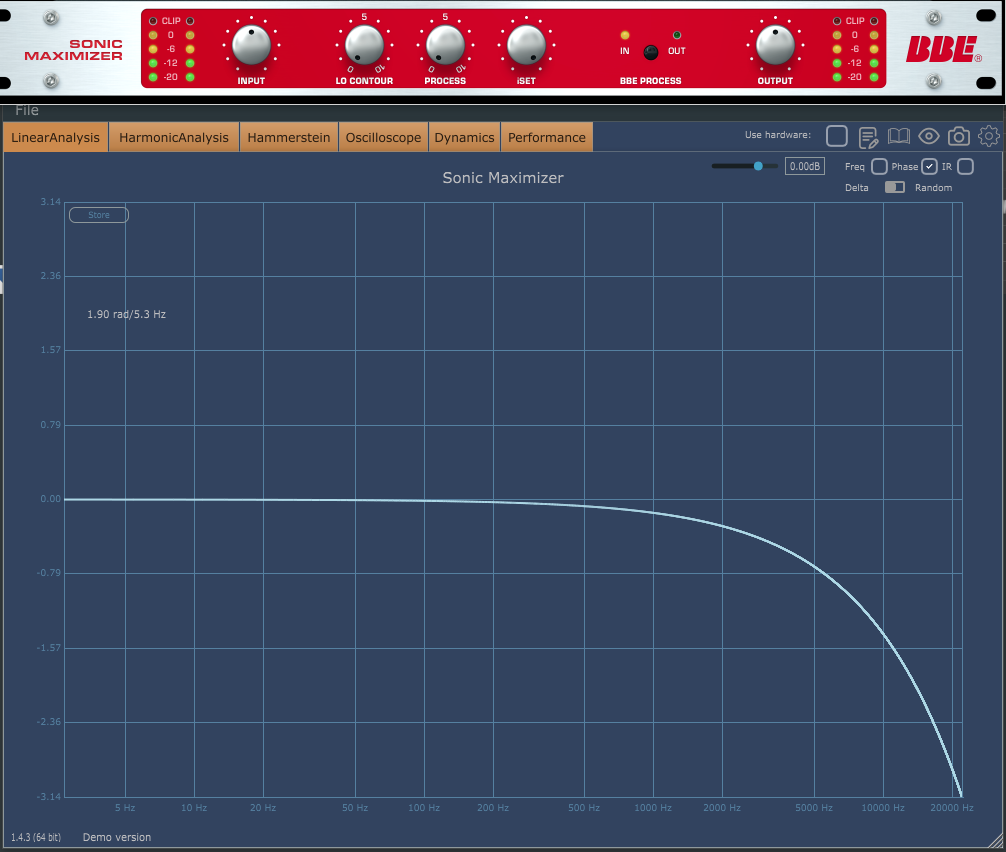1006x852 pixels.
Task: Click the '100 Hz' axis label
Action: [424, 808]
